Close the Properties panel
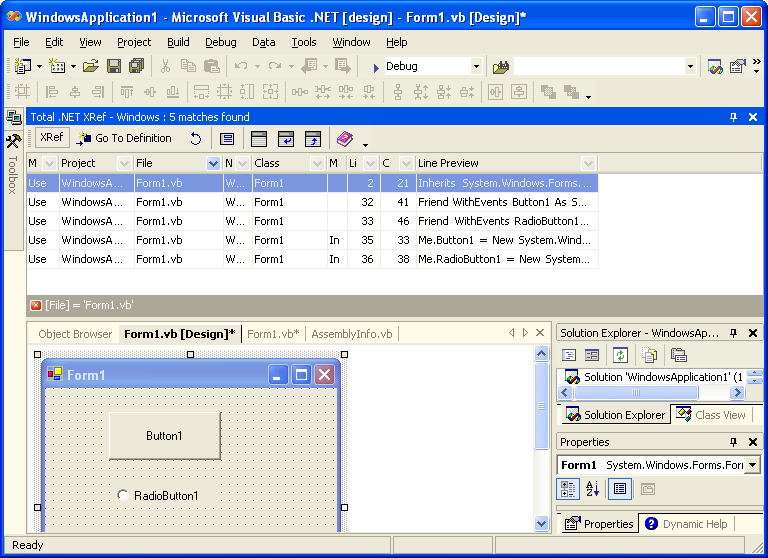 [753, 442]
